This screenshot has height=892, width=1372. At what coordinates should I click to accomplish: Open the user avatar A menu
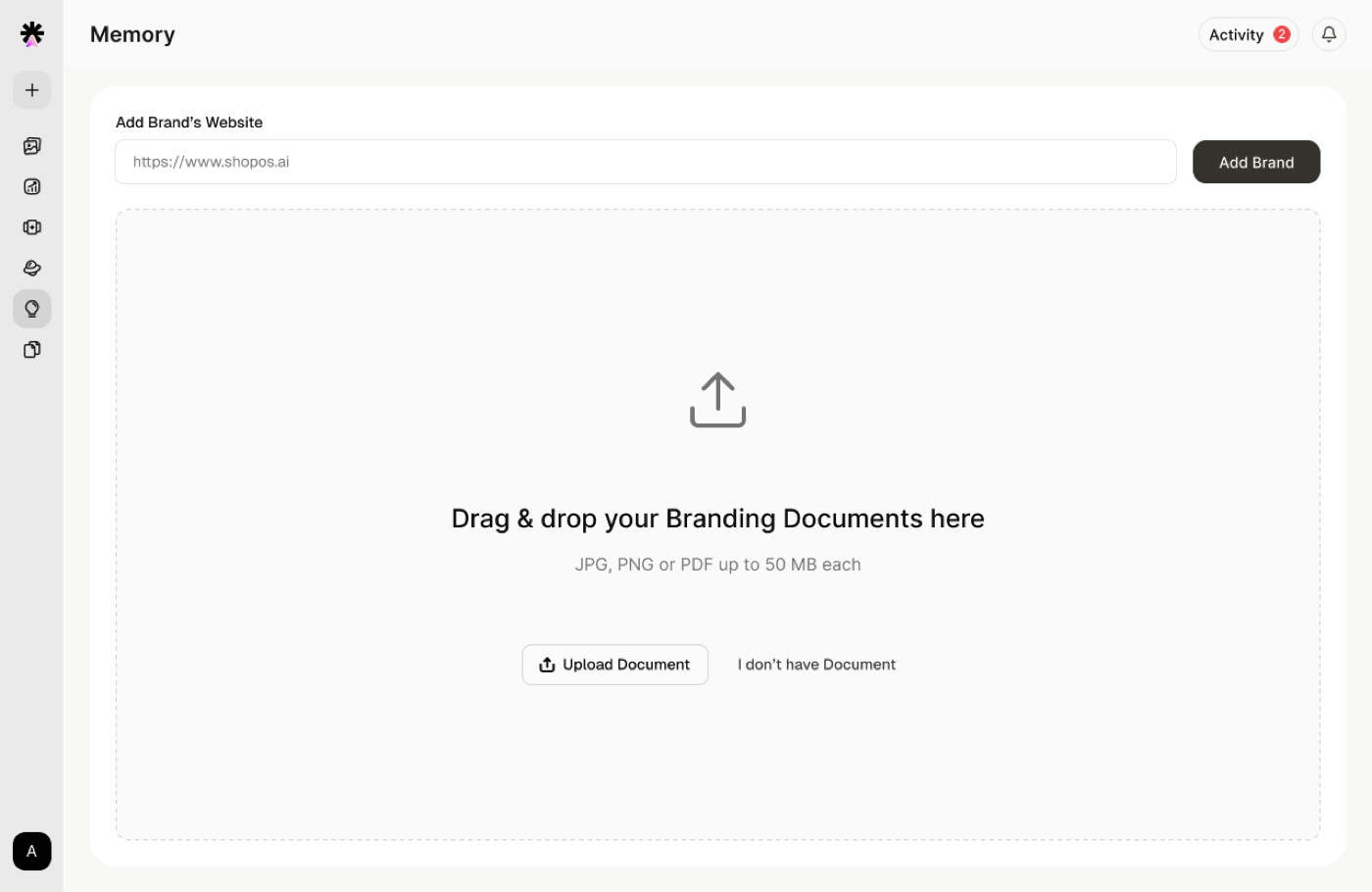click(x=32, y=851)
